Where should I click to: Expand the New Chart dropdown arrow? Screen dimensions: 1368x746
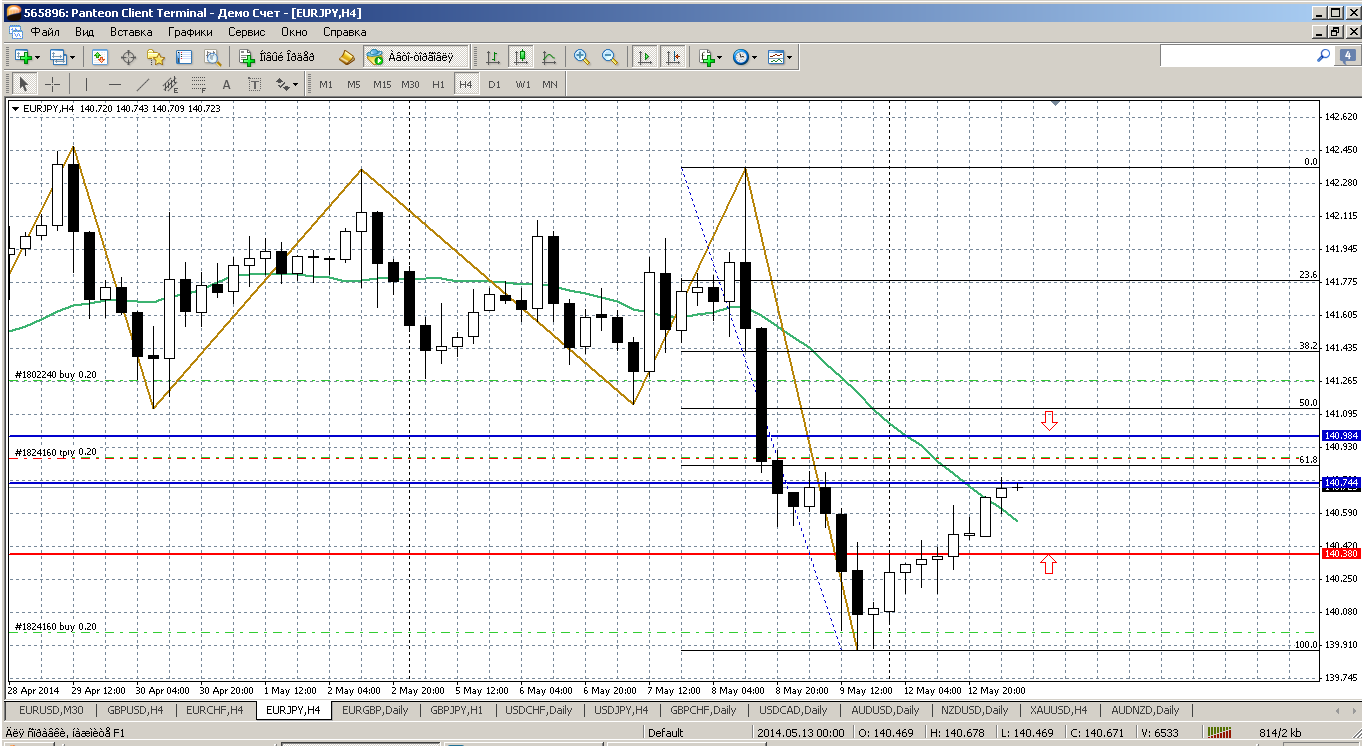click(37, 58)
